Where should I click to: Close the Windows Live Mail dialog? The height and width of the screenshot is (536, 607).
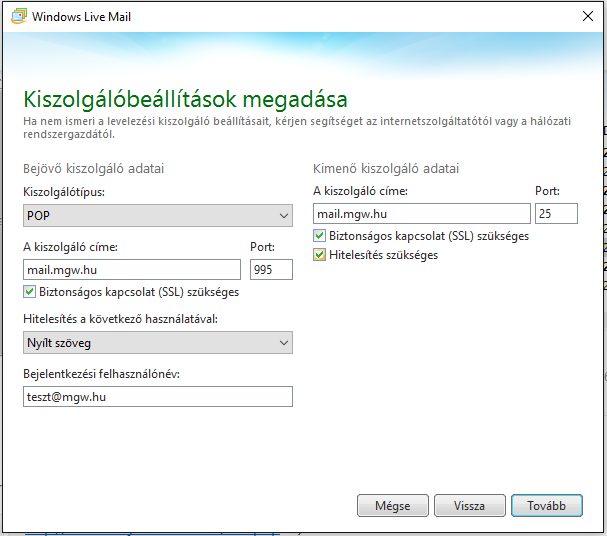tap(586, 16)
